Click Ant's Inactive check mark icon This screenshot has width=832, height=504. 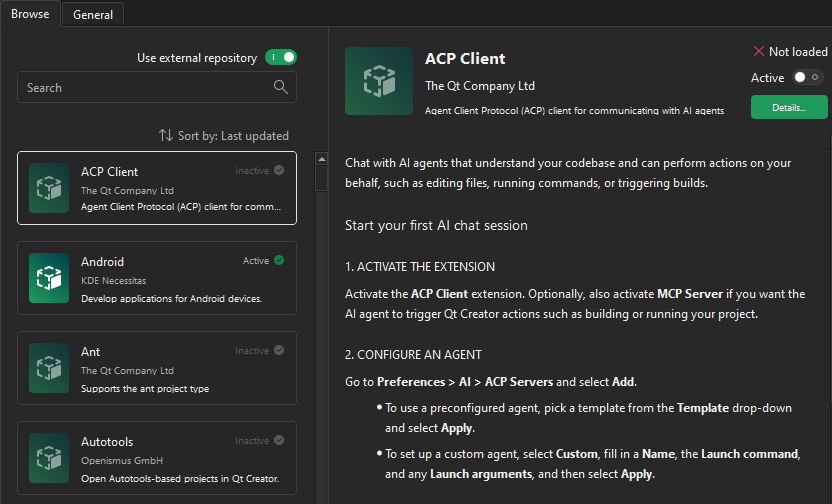[x=279, y=350]
